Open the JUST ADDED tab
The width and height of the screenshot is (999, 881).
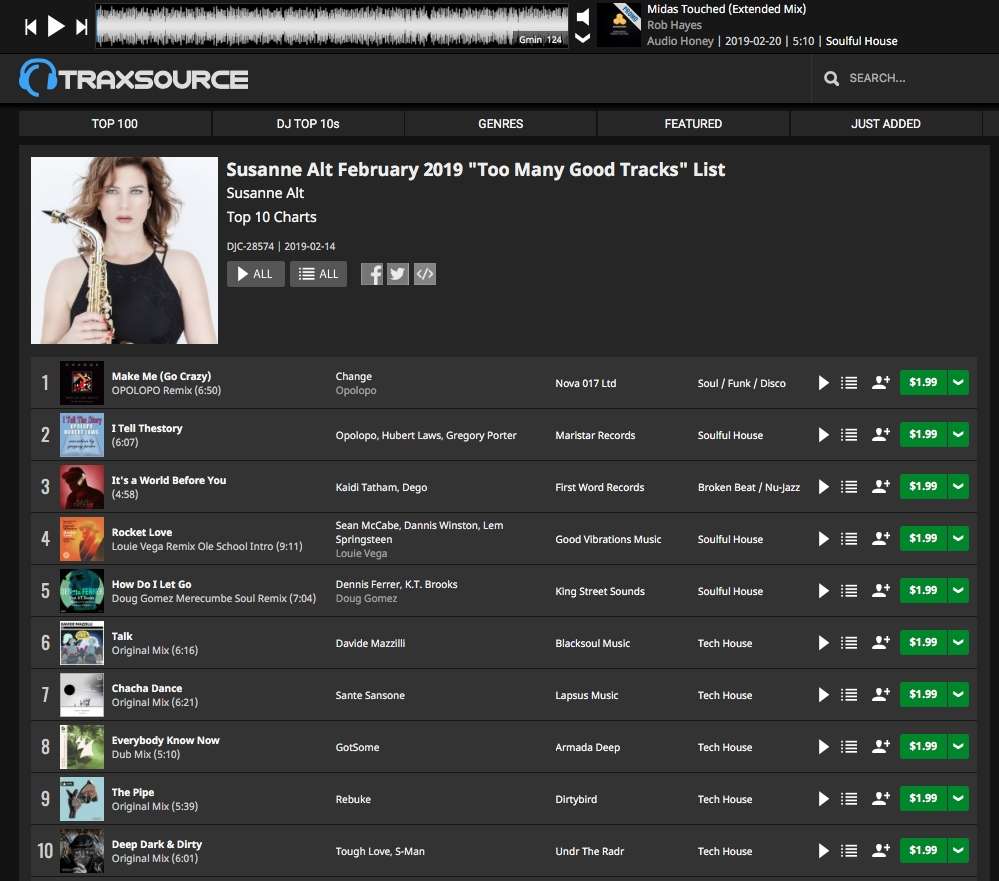[886, 124]
